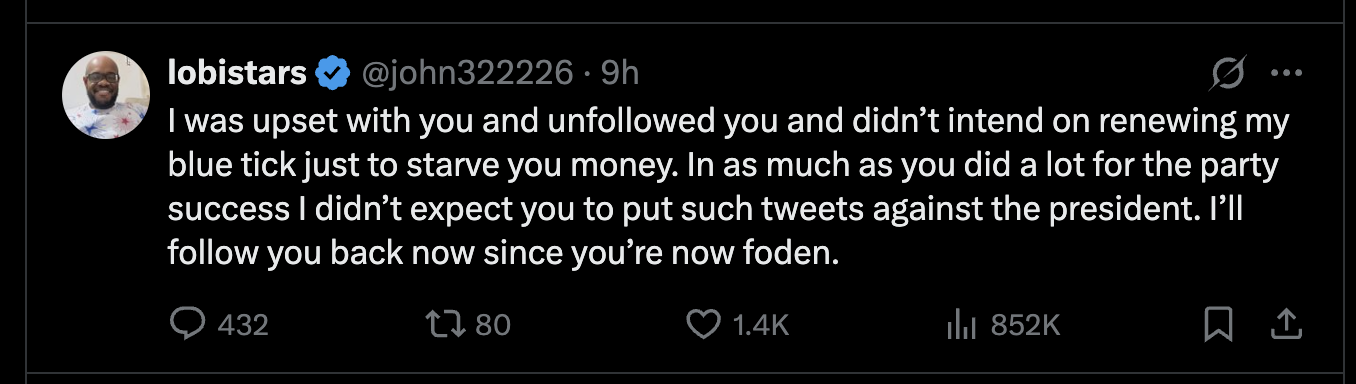Repost using the retweet arrows icon
The height and width of the screenshot is (384, 1356).
tap(440, 324)
